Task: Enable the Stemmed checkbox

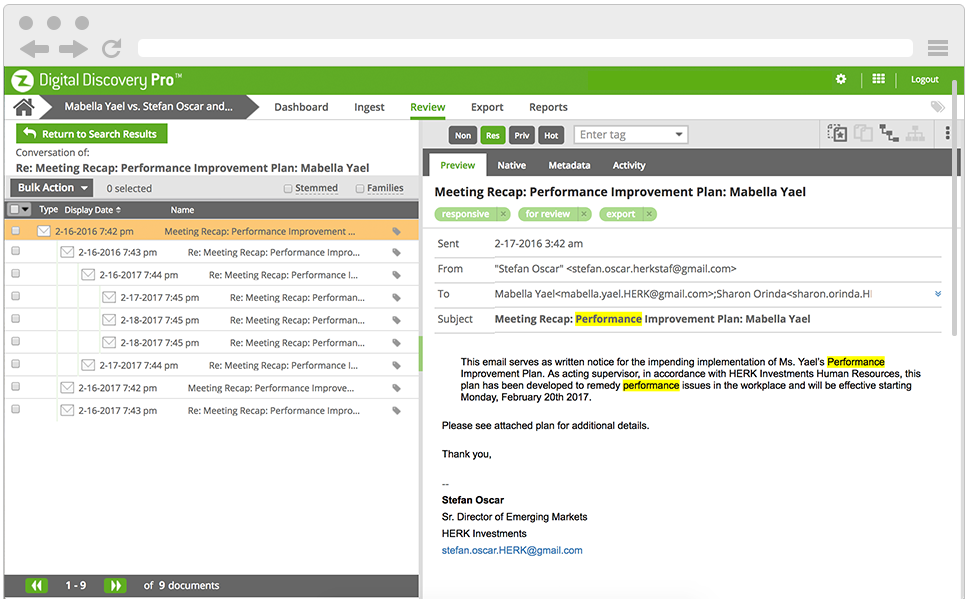Action: tap(287, 189)
